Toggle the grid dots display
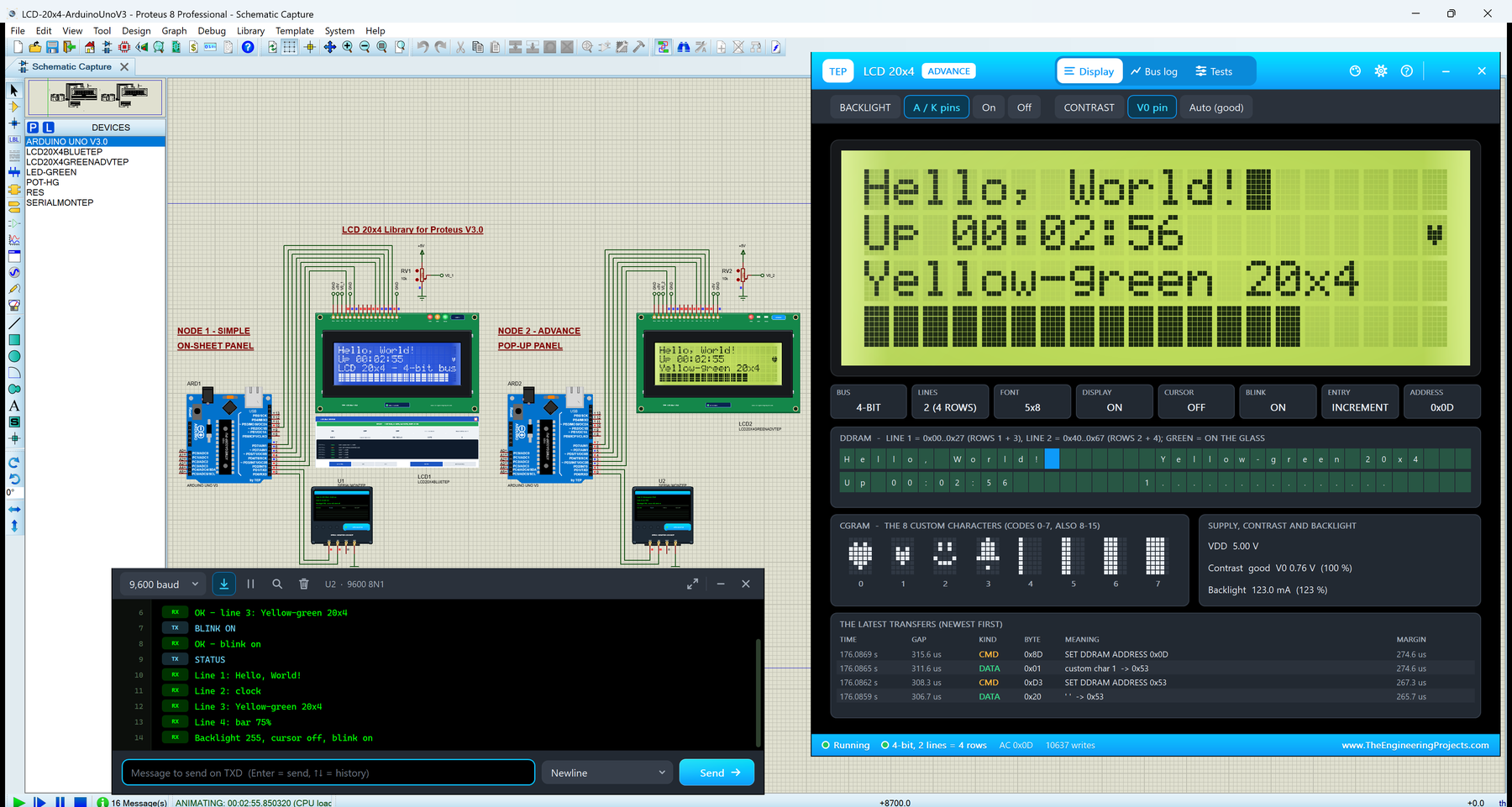Image resolution: width=1512 pixels, height=807 pixels. click(x=290, y=47)
